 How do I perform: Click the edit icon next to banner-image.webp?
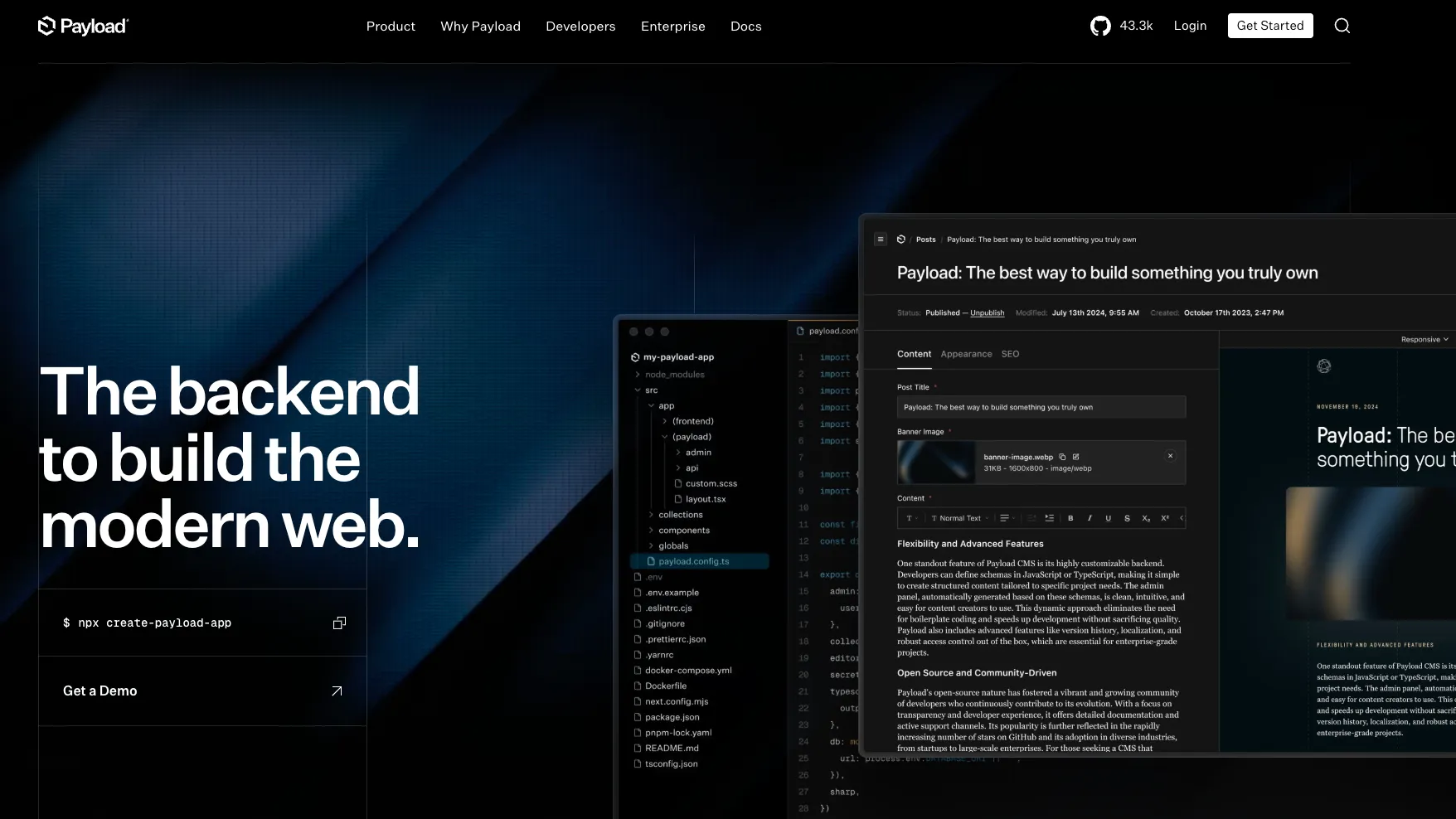pyautogui.click(x=1075, y=457)
